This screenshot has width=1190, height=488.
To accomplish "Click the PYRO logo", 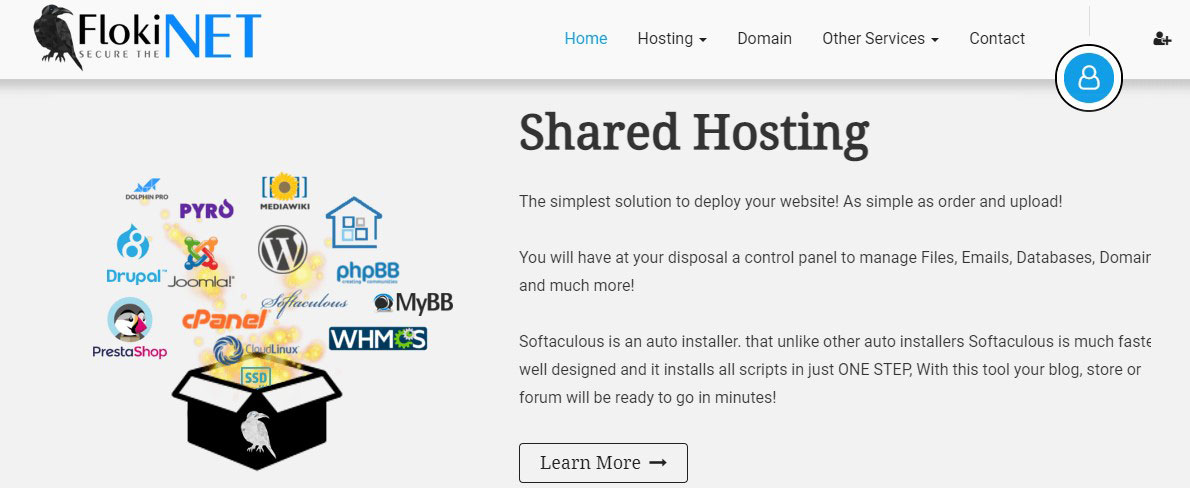I will click(x=206, y=209).
